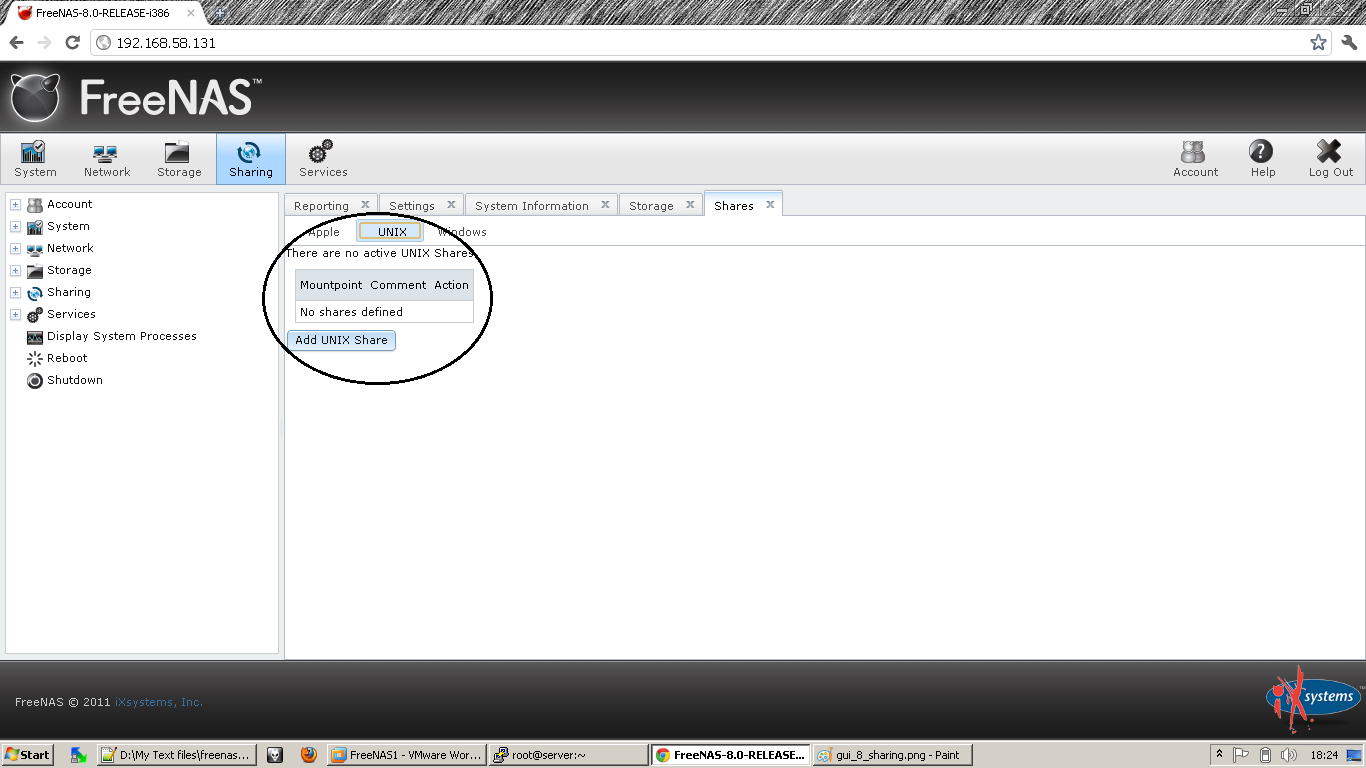Click Shutdown in the sidebar tree
Viewport: 1366px width, 768px height.
pyautogui.click(x=74, y=380)
